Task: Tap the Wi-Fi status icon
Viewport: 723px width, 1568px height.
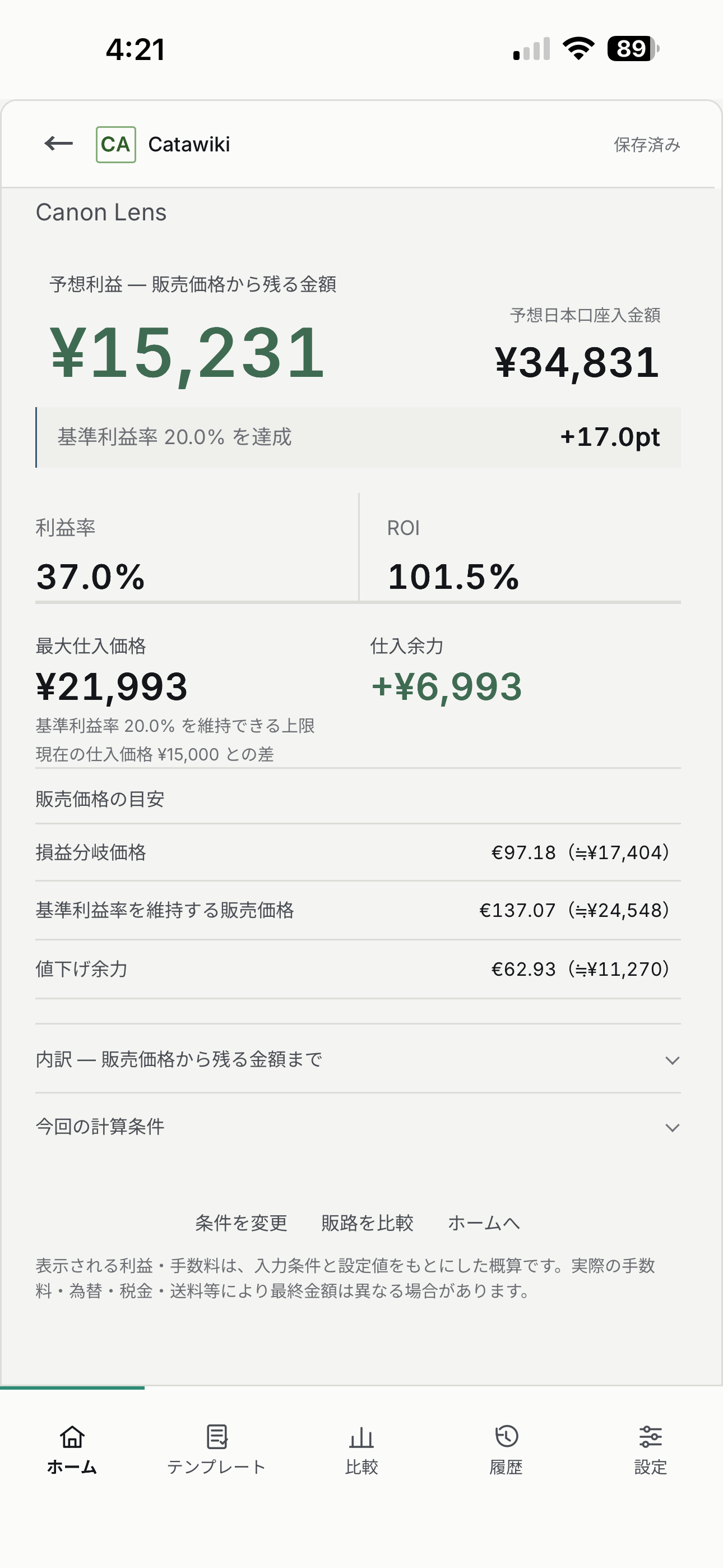Action: click(x=579, y=49)
